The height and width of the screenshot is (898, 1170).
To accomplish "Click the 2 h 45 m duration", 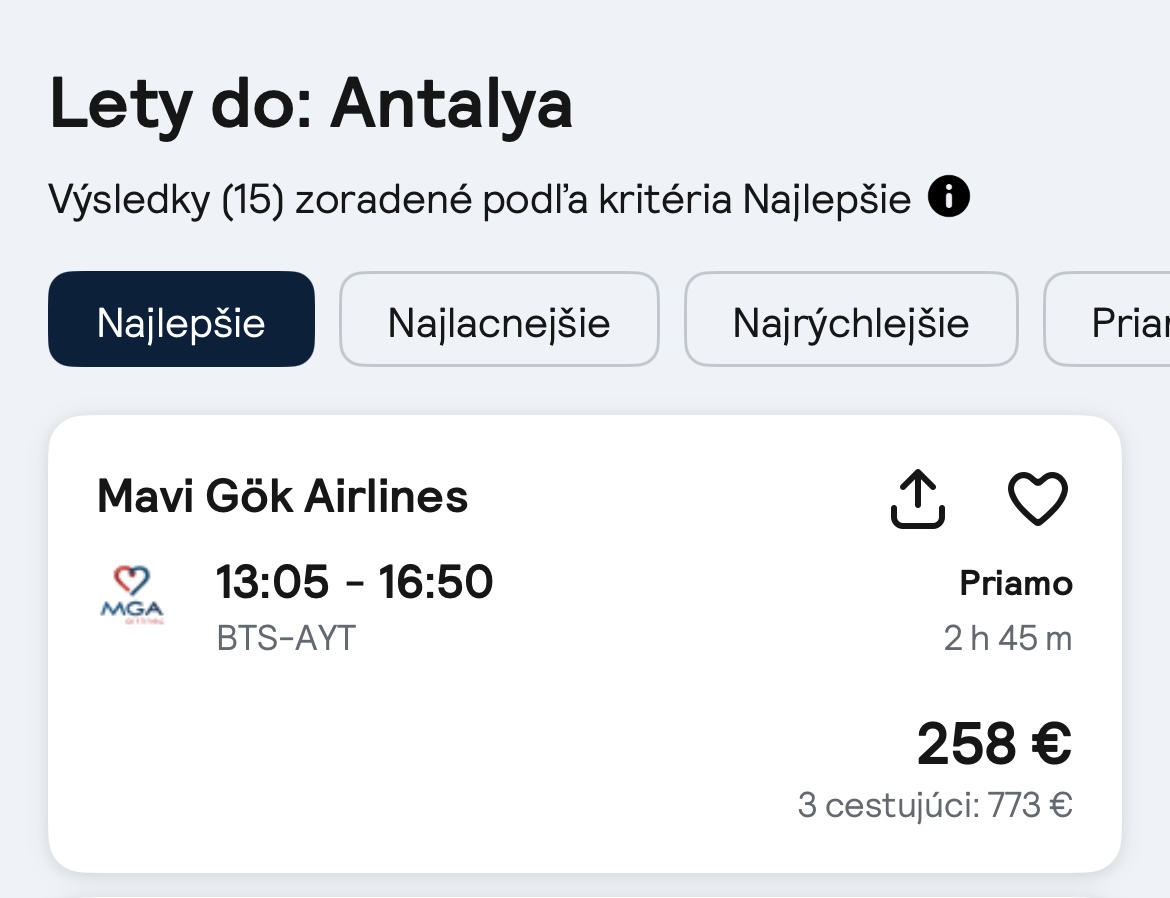I will coord(1007,638).
